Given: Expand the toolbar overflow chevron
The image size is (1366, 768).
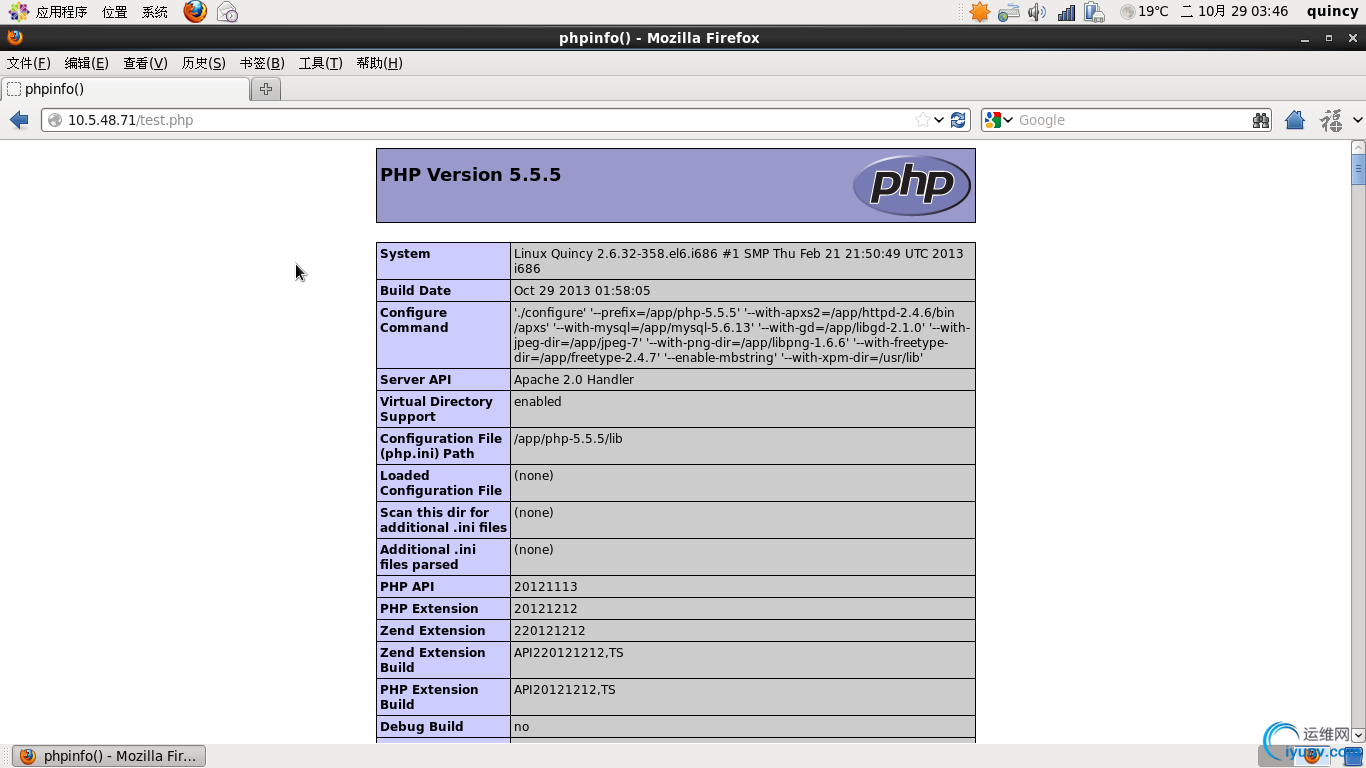Looking at the screenshot, I should (1357, 120).
